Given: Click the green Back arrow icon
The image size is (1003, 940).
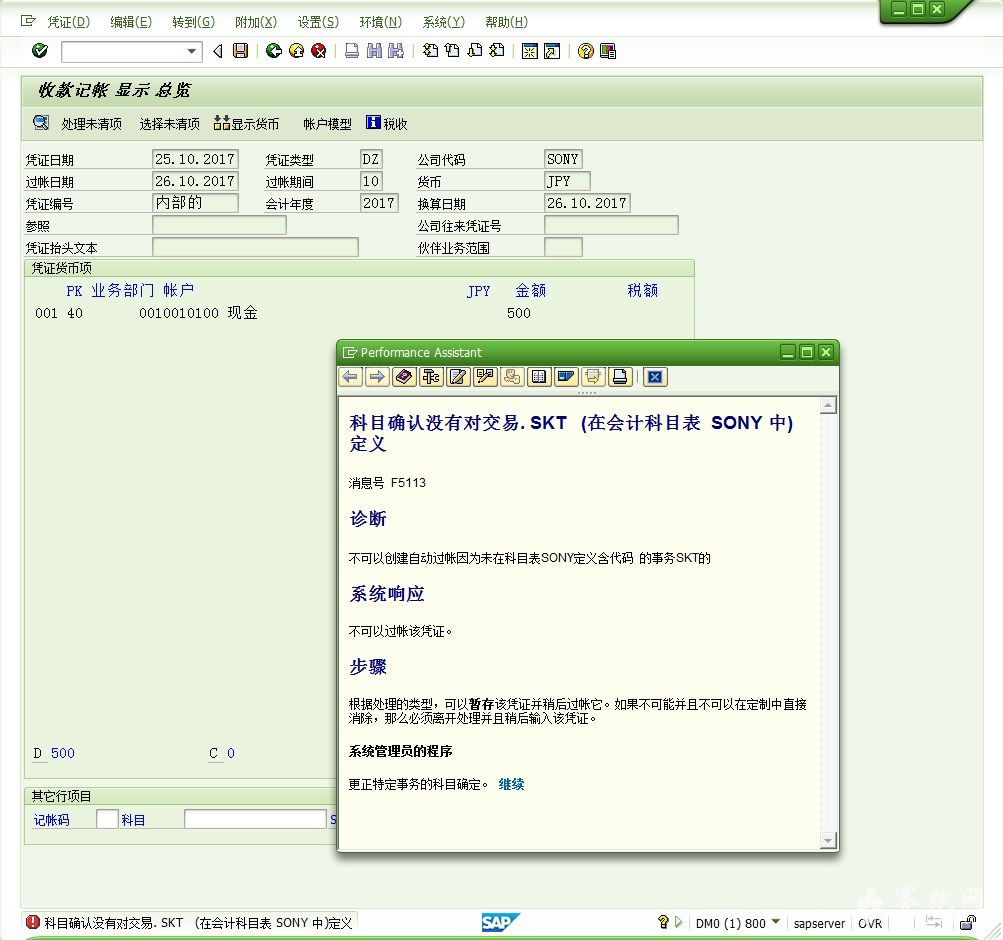Looking at the screenshot, I should click(x=274, y=51).
